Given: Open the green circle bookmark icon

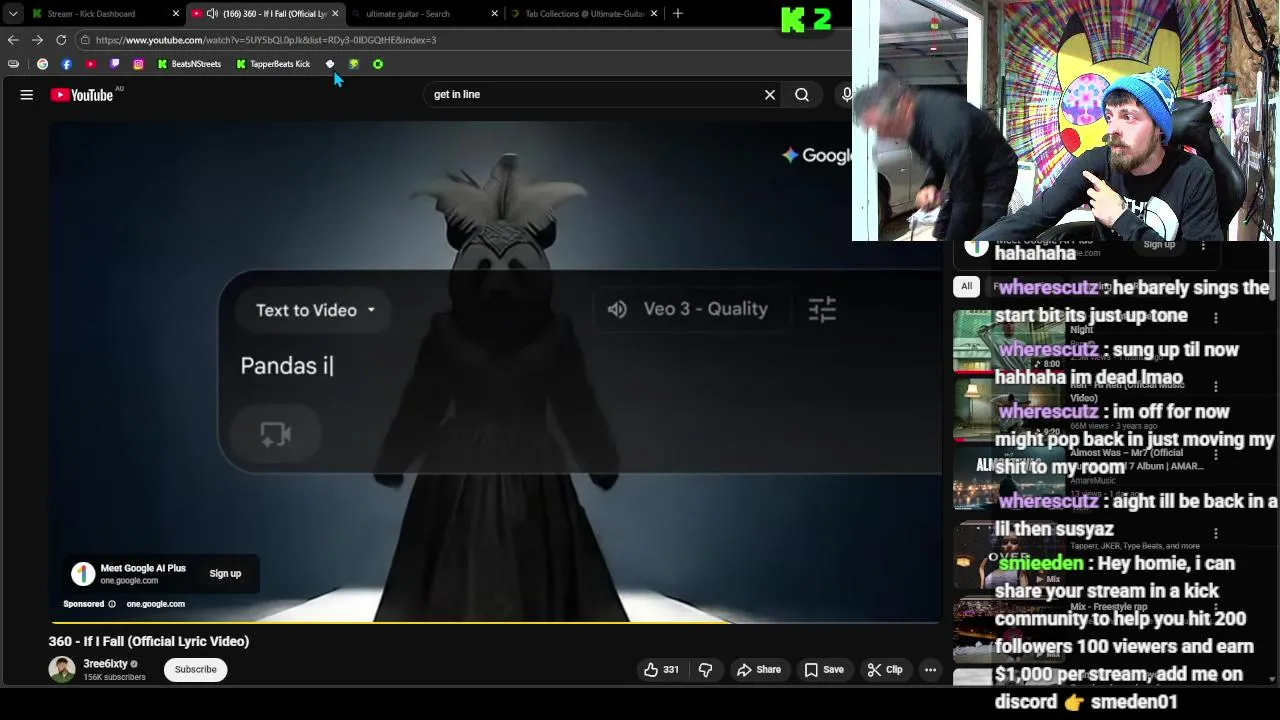Looking at the screenshot, I should (x=378, y=64).
